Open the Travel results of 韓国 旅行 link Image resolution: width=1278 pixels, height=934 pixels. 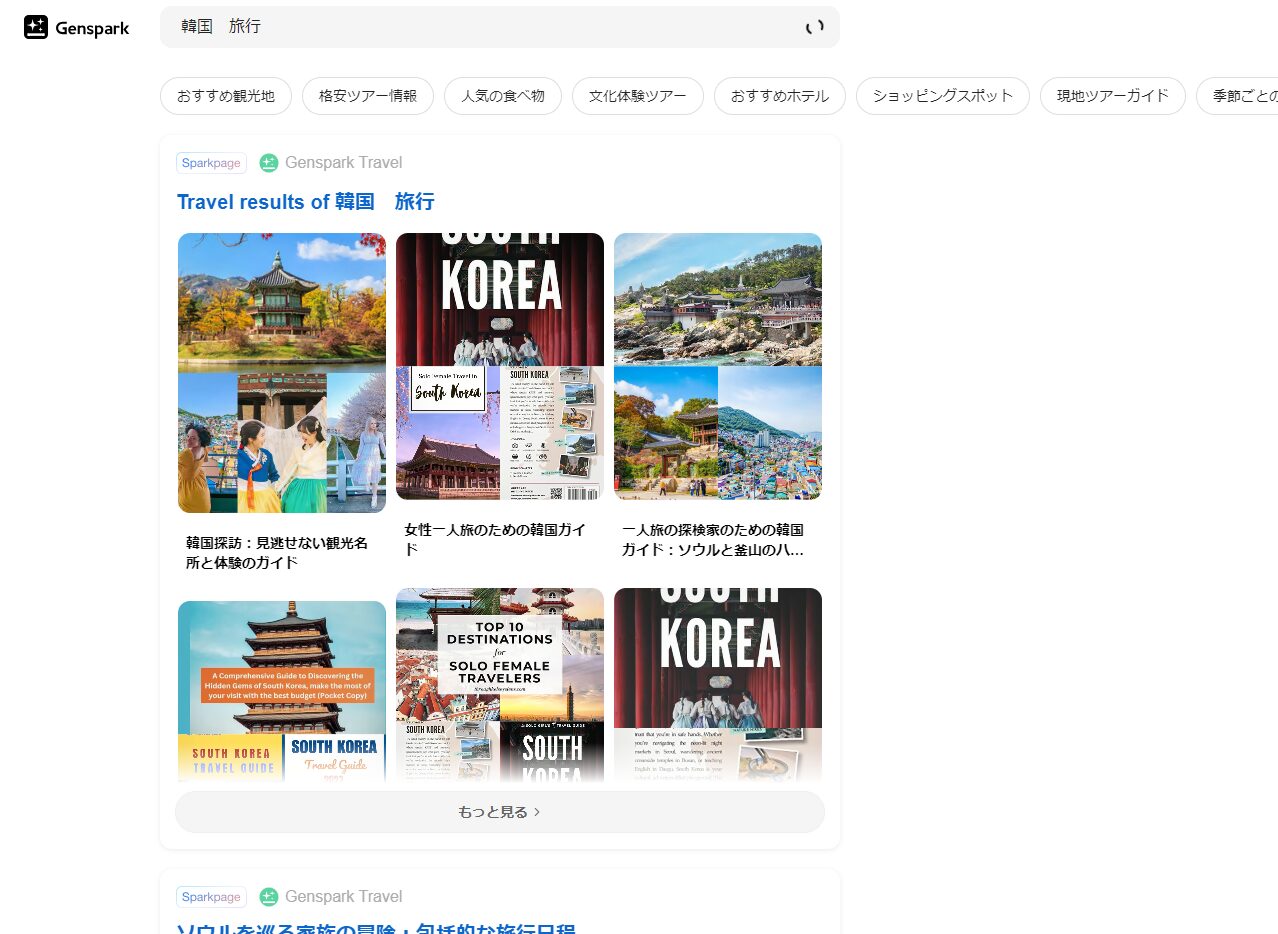(x=305, y=202)
